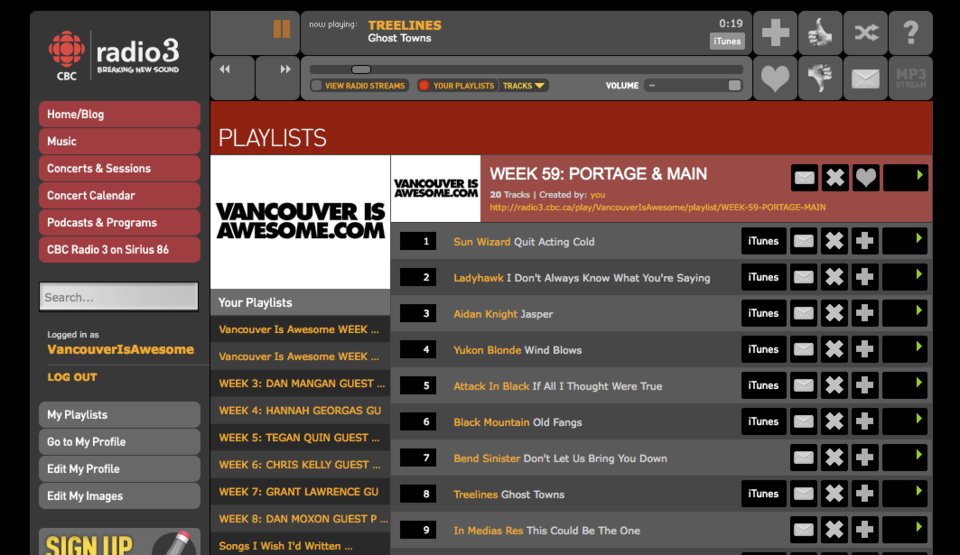Open Podcasts & Programs
This screenshot has height=555, width=960.
click(x=119, y=222)
